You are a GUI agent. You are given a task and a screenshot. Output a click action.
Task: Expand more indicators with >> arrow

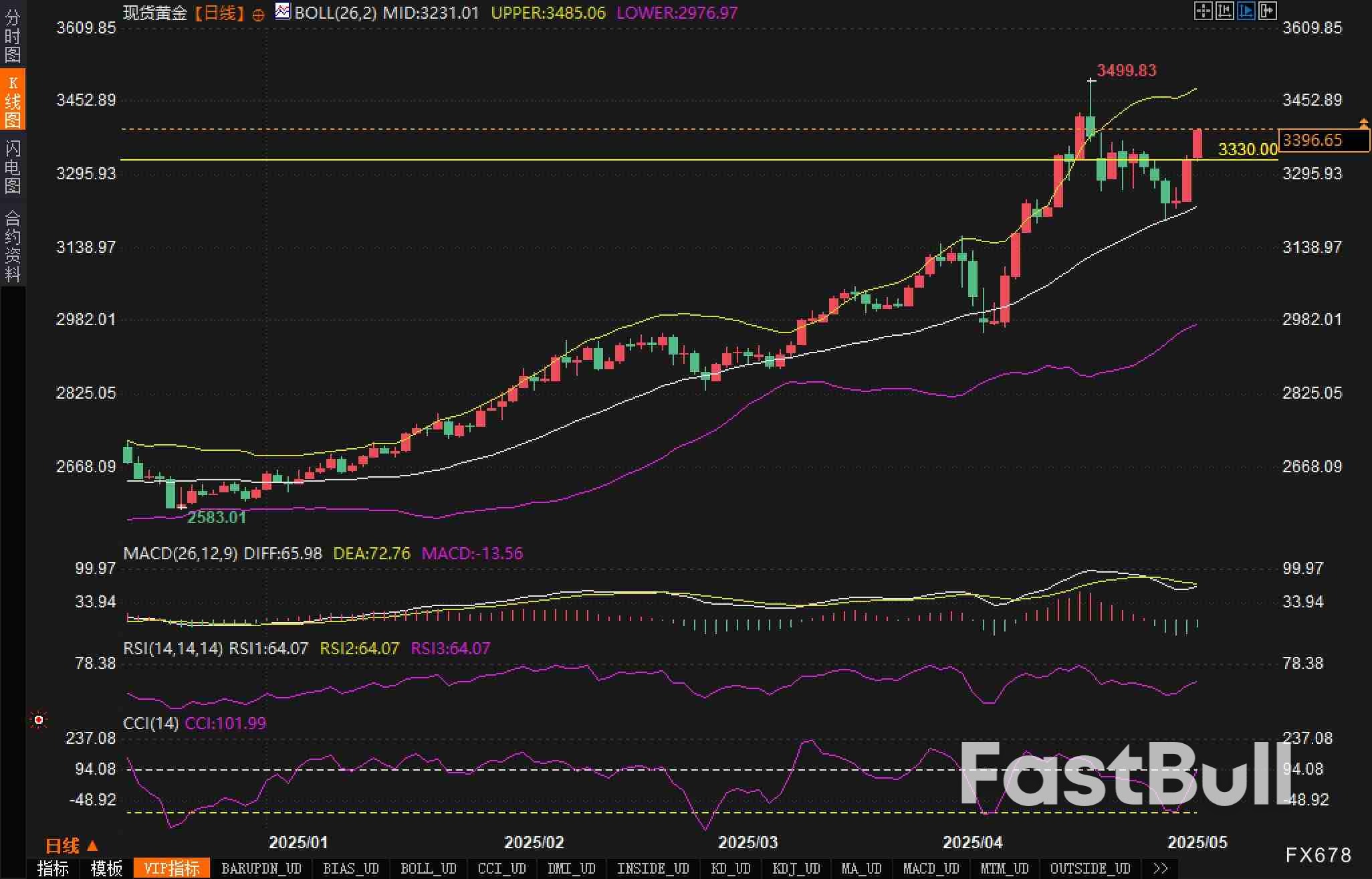[1161, 868]
